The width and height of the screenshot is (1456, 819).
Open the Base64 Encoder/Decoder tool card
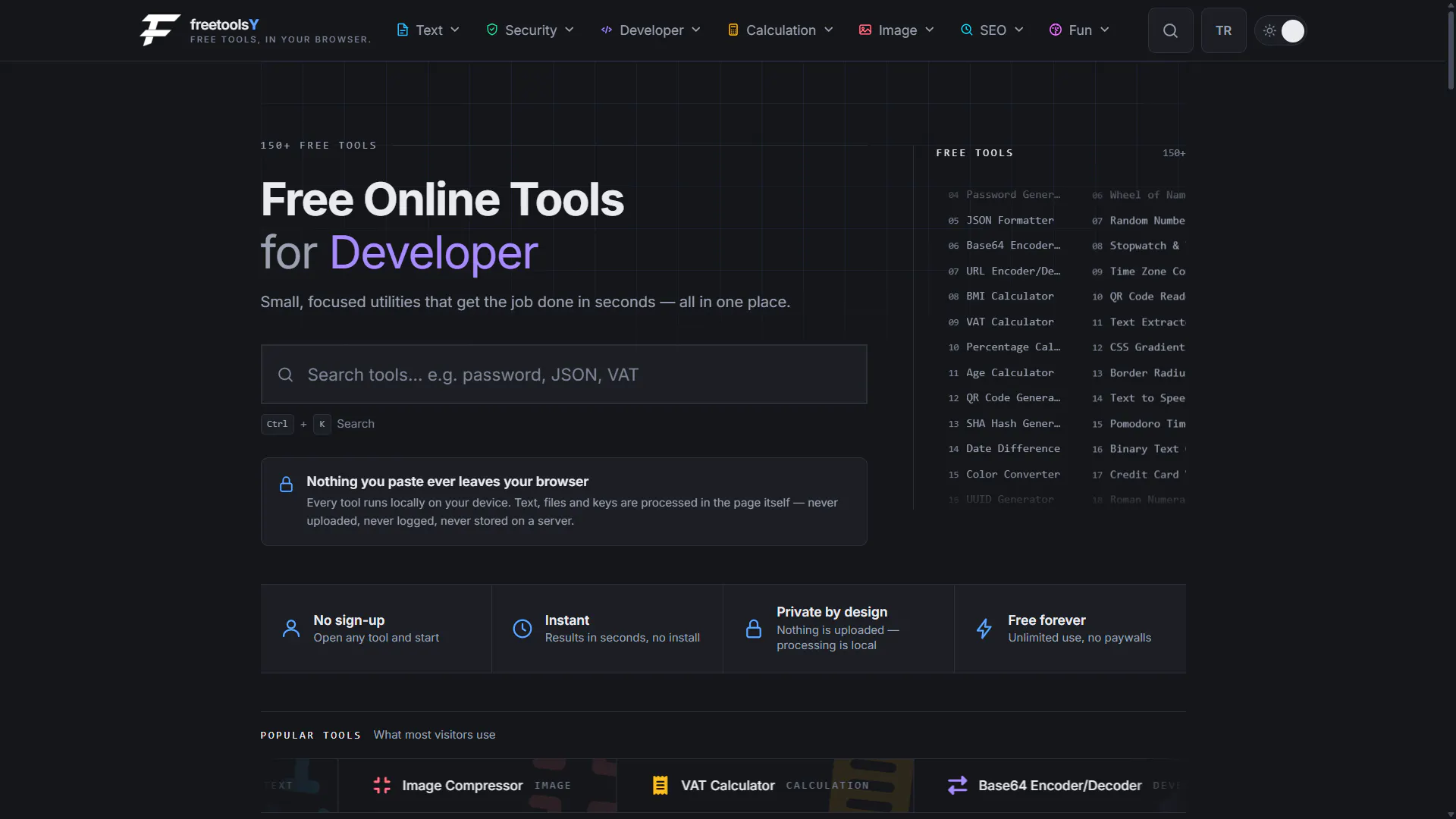tap(1050, 786)
